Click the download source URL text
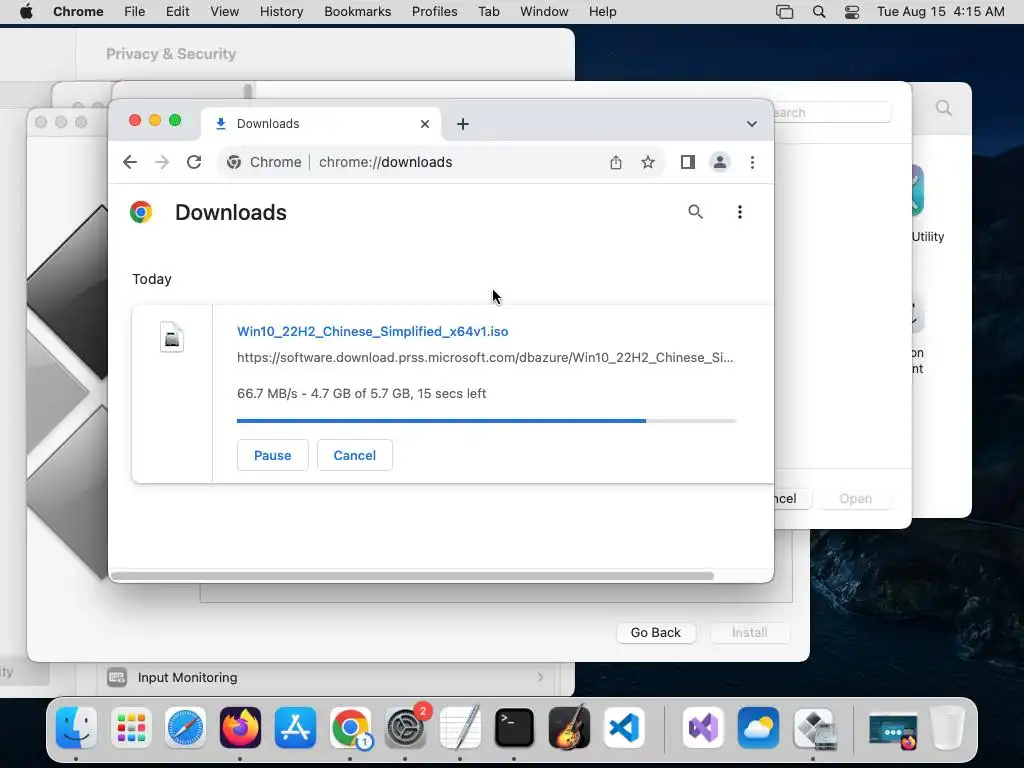The image size is (1024, 768). [x=485, y=357]
